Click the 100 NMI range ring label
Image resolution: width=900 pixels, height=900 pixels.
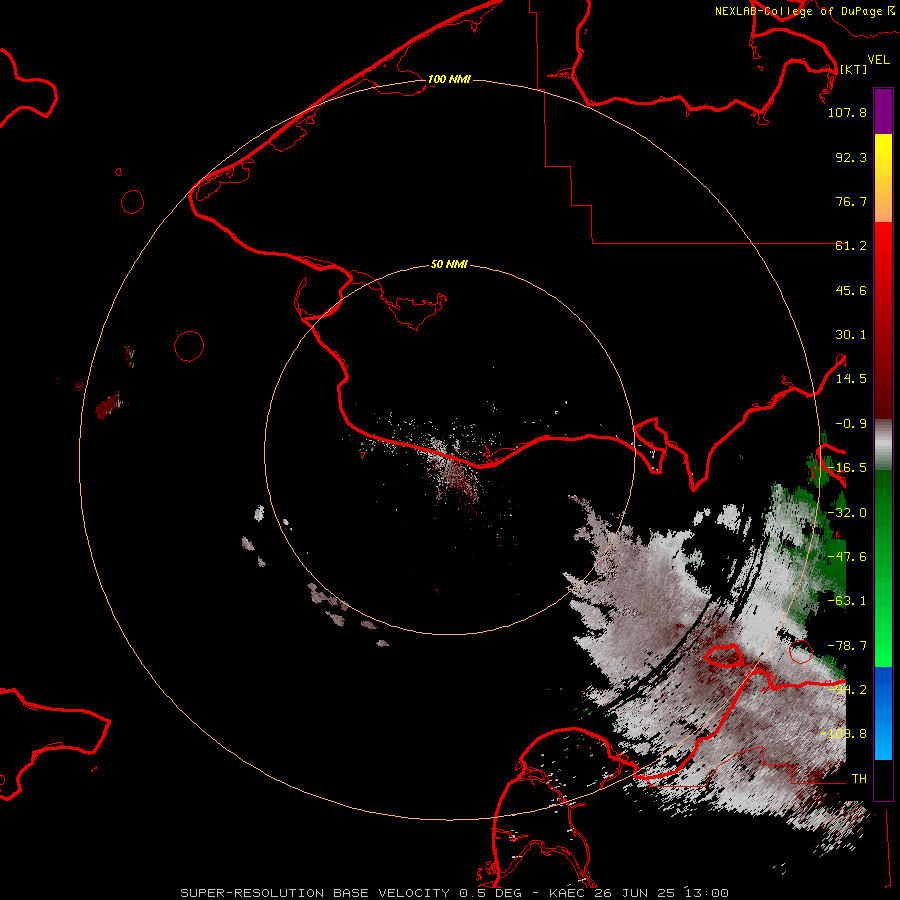coord(449,79)
